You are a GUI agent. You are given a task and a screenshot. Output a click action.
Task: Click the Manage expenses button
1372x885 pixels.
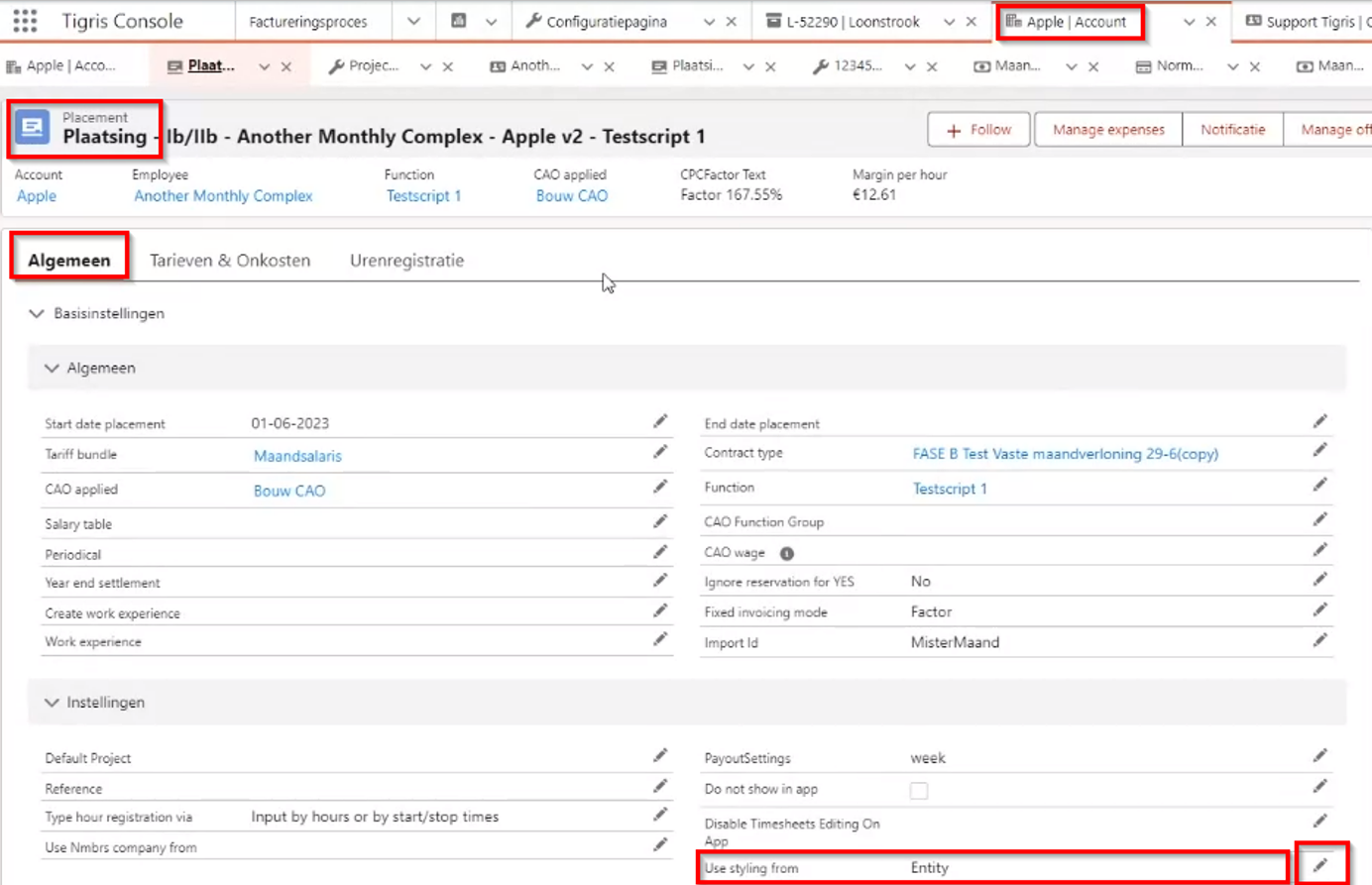1108,130
